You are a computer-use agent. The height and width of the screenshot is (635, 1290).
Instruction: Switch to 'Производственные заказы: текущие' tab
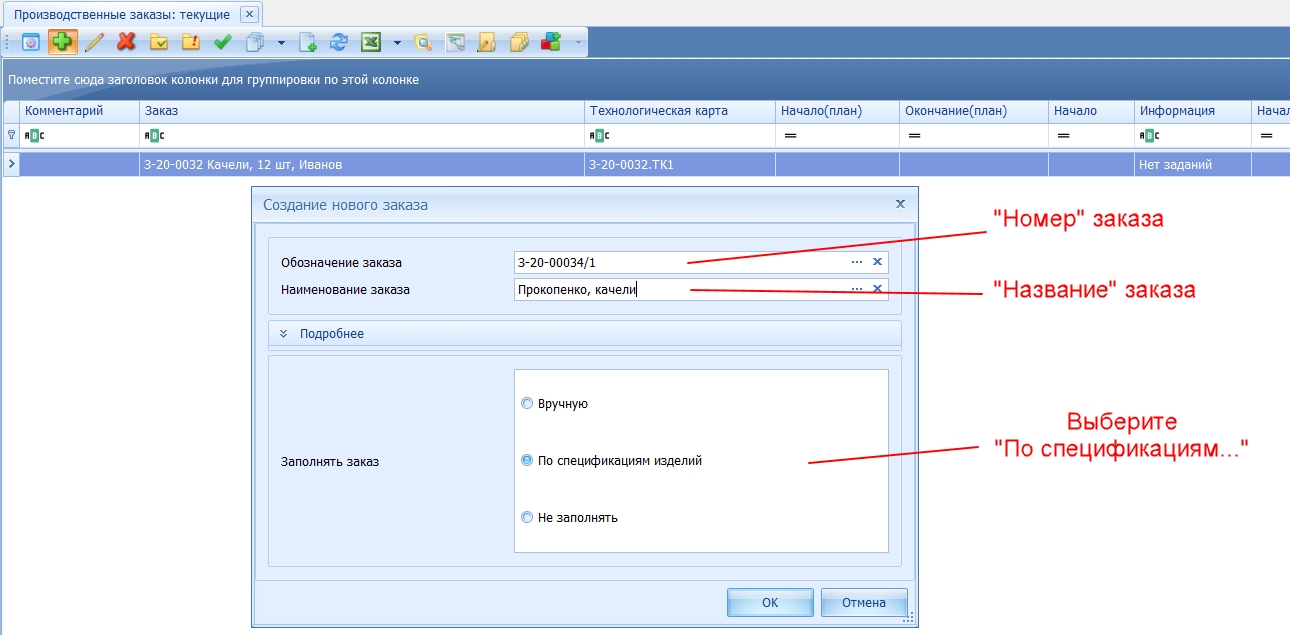(x=121, y=15)
